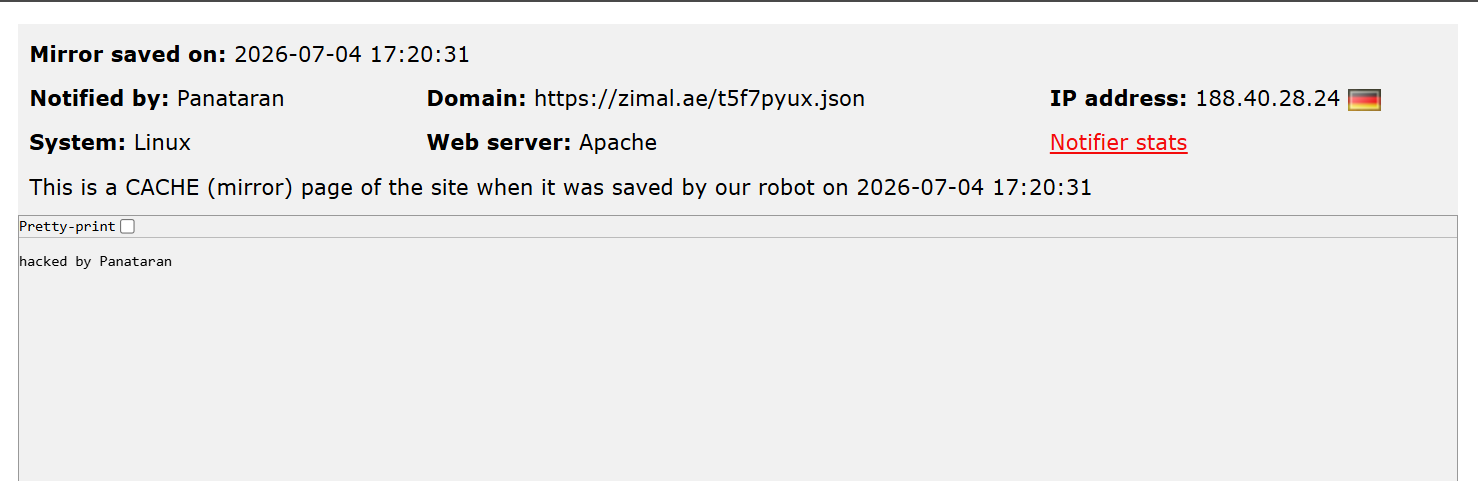
Task: Click the System Linux value
Action: (162, 143)
